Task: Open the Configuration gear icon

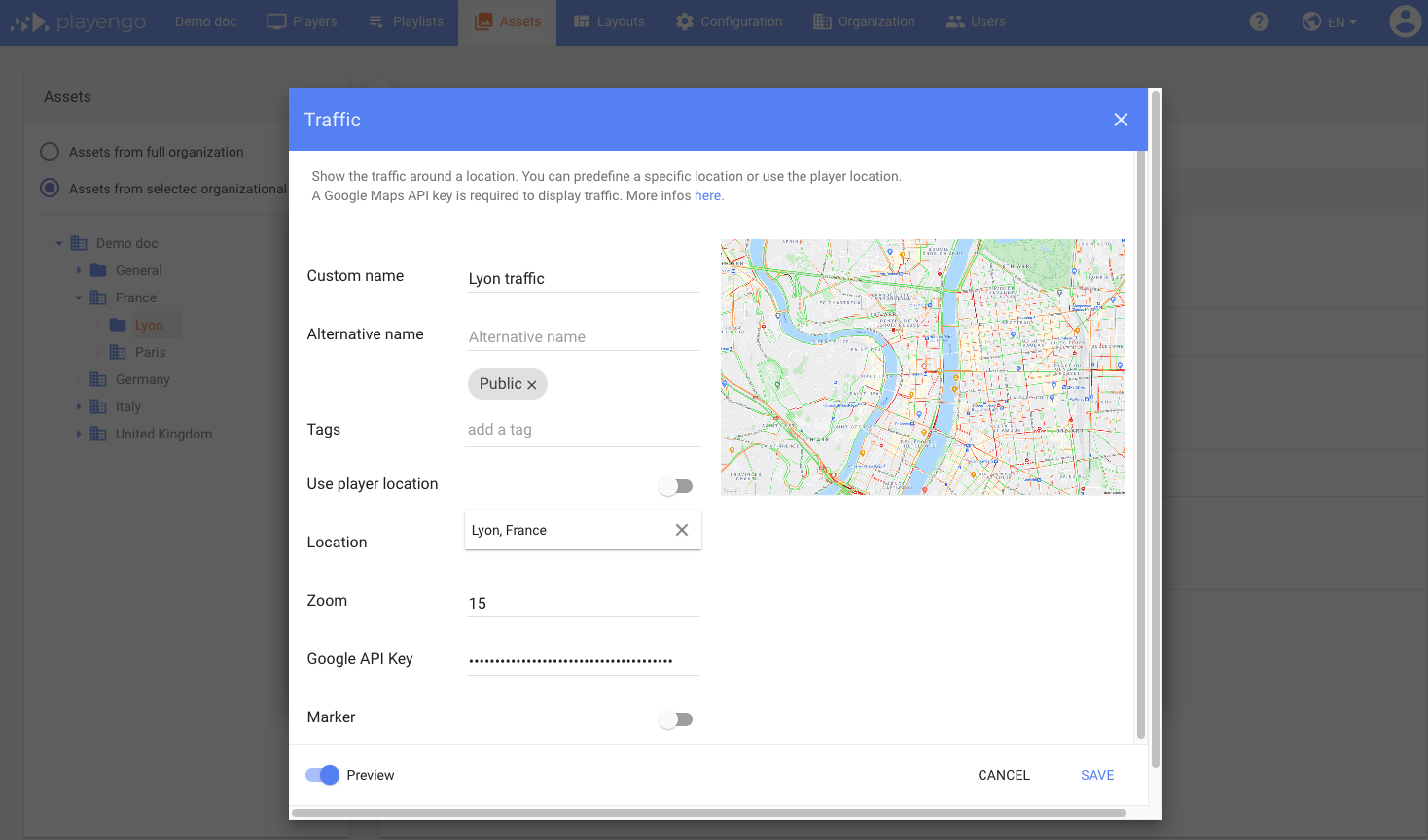Action: click(x=683, y=20)
